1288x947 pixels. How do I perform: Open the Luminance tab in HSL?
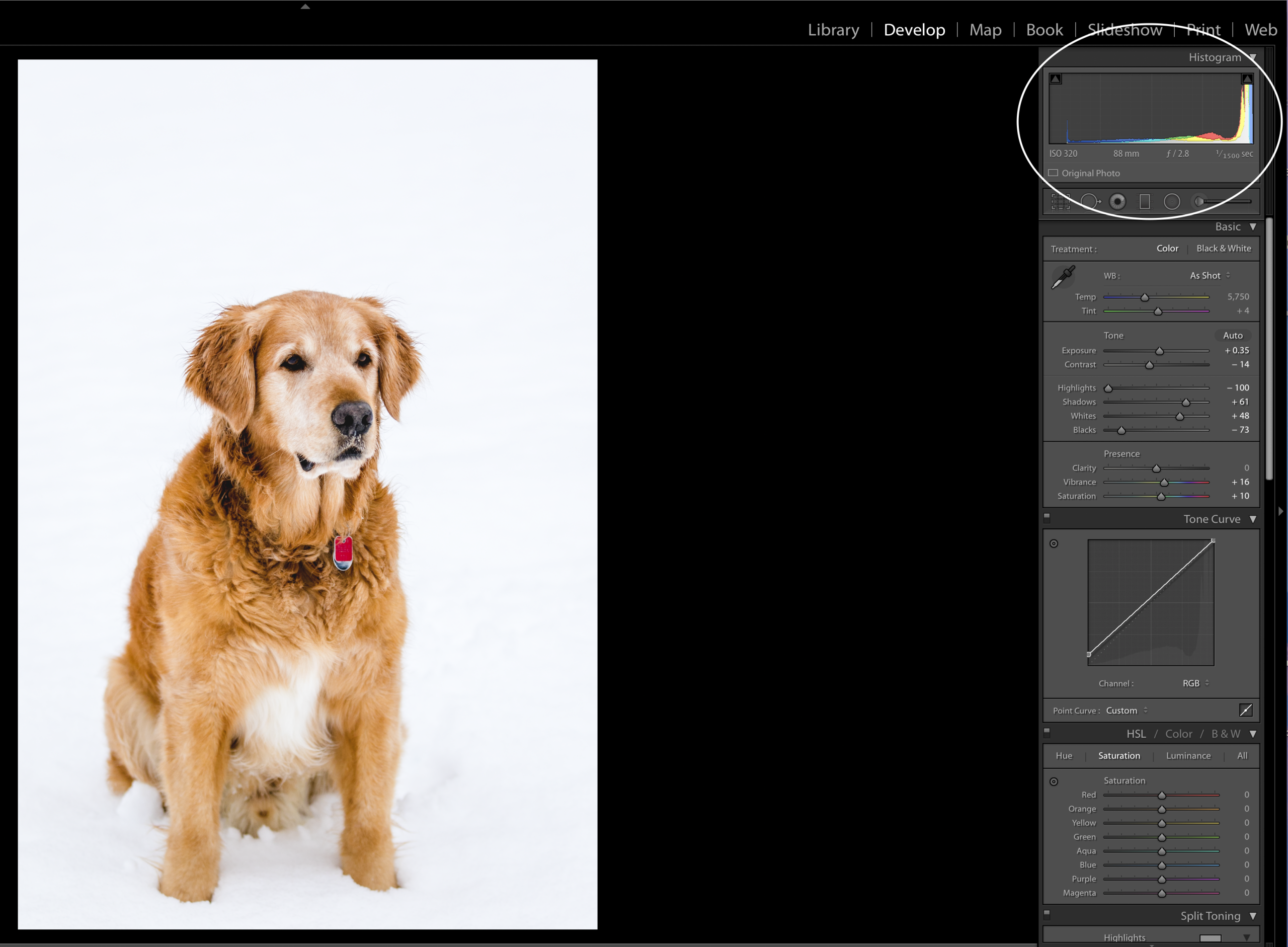click(1188, 755)
